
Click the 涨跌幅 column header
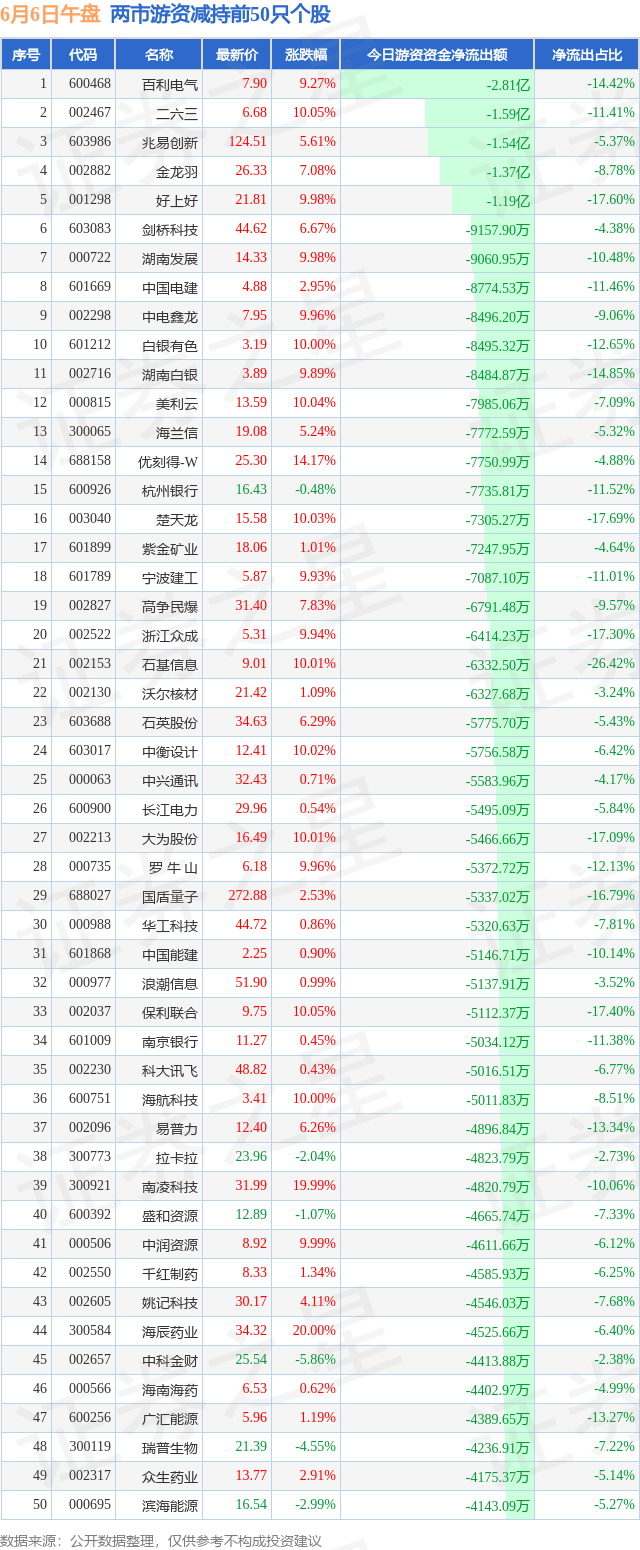305,55
